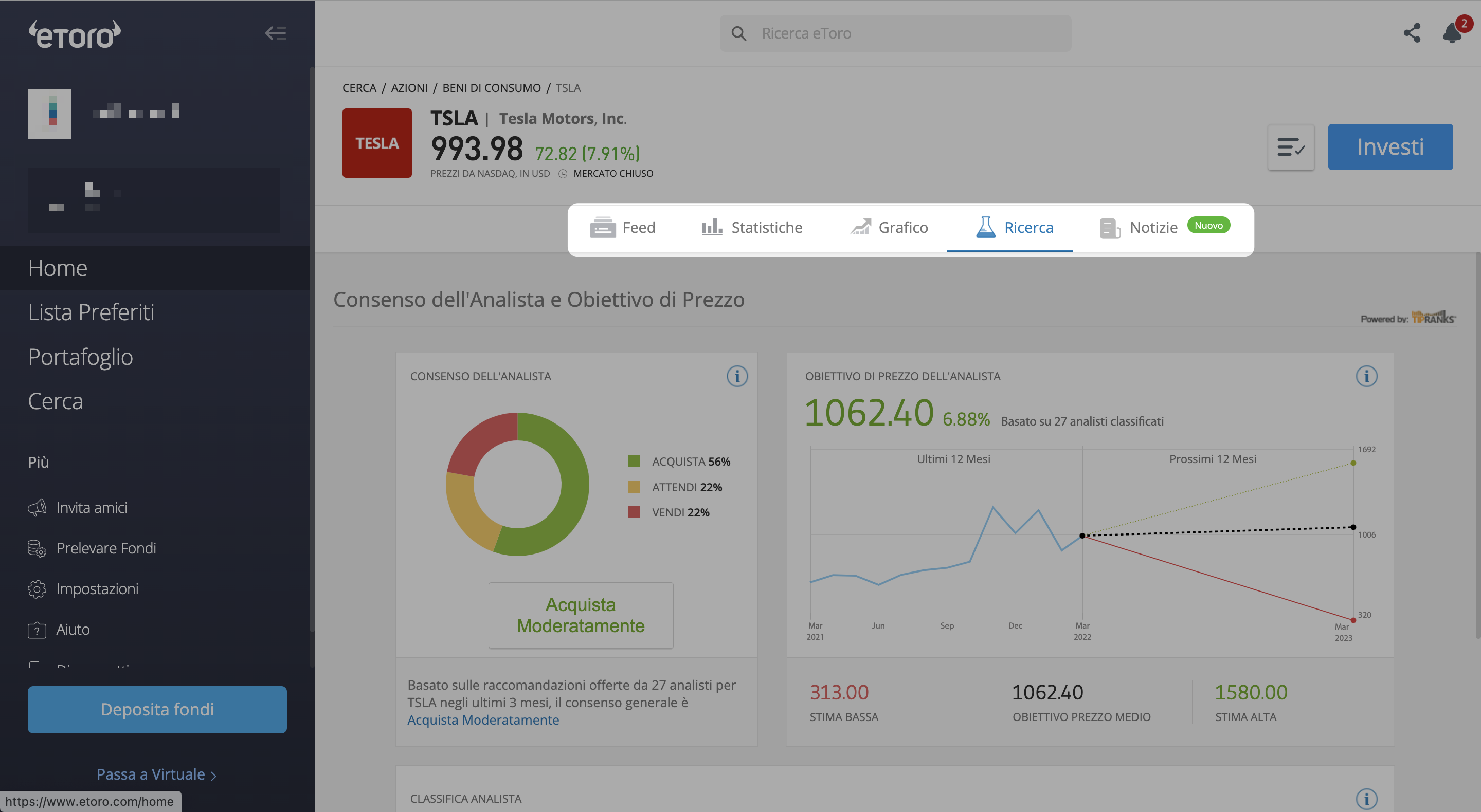Click the Deposita fondi button

click(x=157, y=710)
